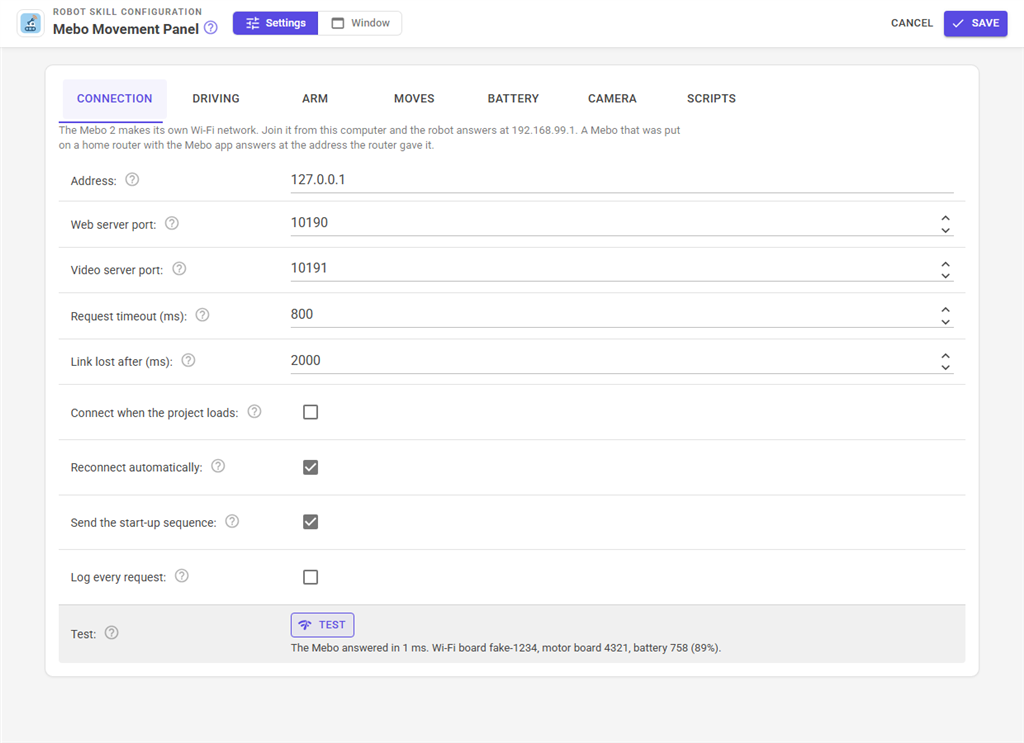Open the Arm tab
This screenshot has height=743, width=1024.
315,99
